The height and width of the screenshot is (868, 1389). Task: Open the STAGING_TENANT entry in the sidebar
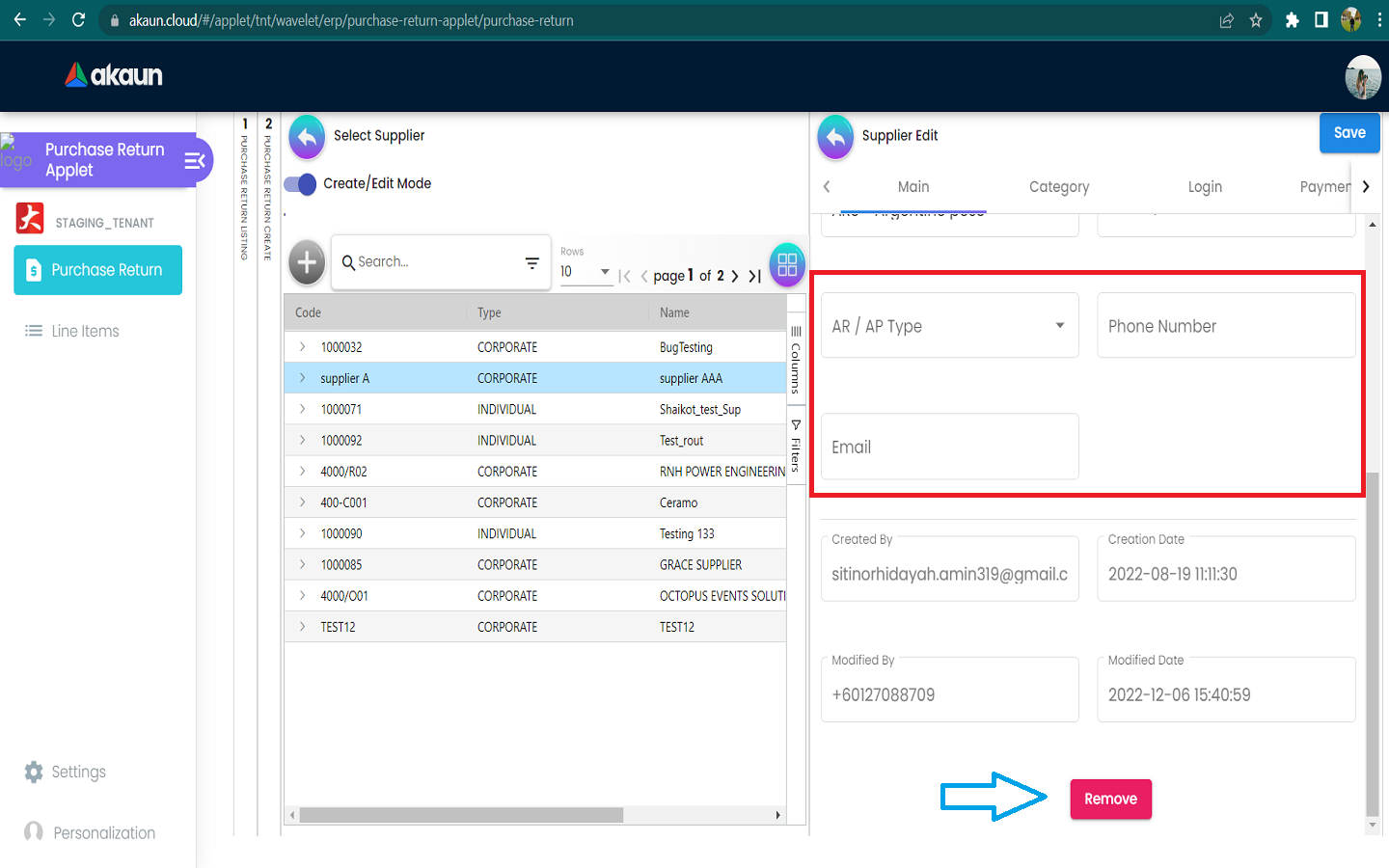click(x=85, y=221)
